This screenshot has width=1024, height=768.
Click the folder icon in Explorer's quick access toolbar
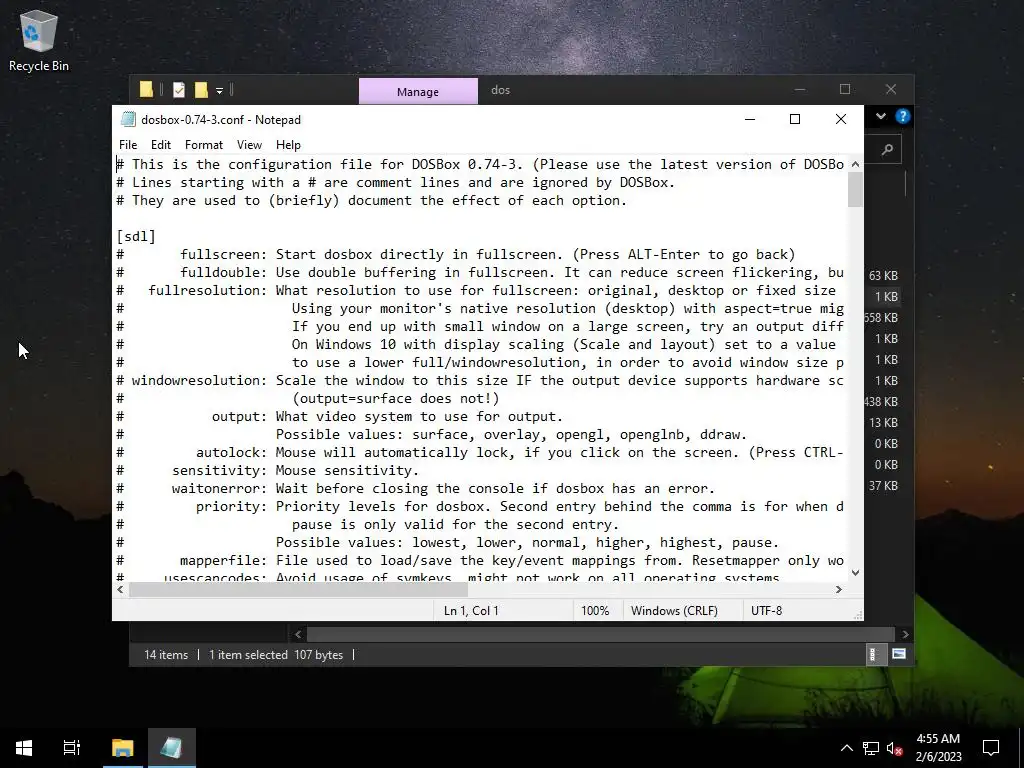(x=146, y=89)
